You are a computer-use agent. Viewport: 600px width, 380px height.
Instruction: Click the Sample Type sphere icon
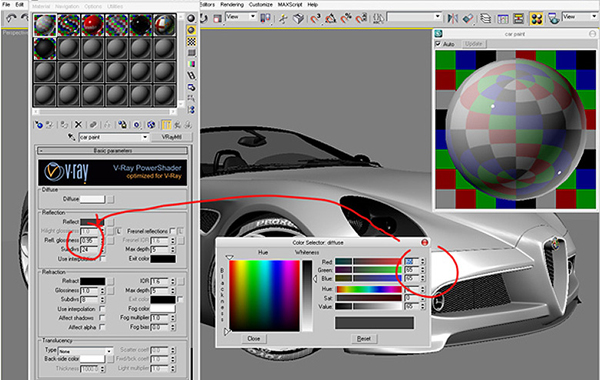[x=191, y=18]
